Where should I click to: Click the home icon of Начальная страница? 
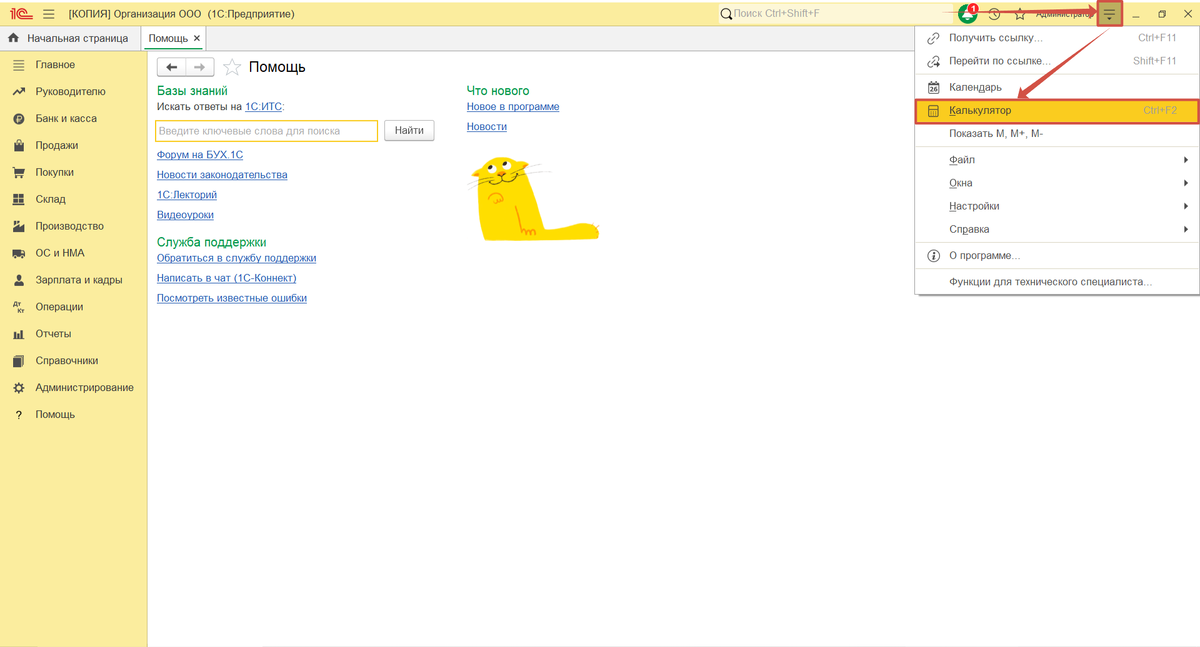tap(14, 38)
